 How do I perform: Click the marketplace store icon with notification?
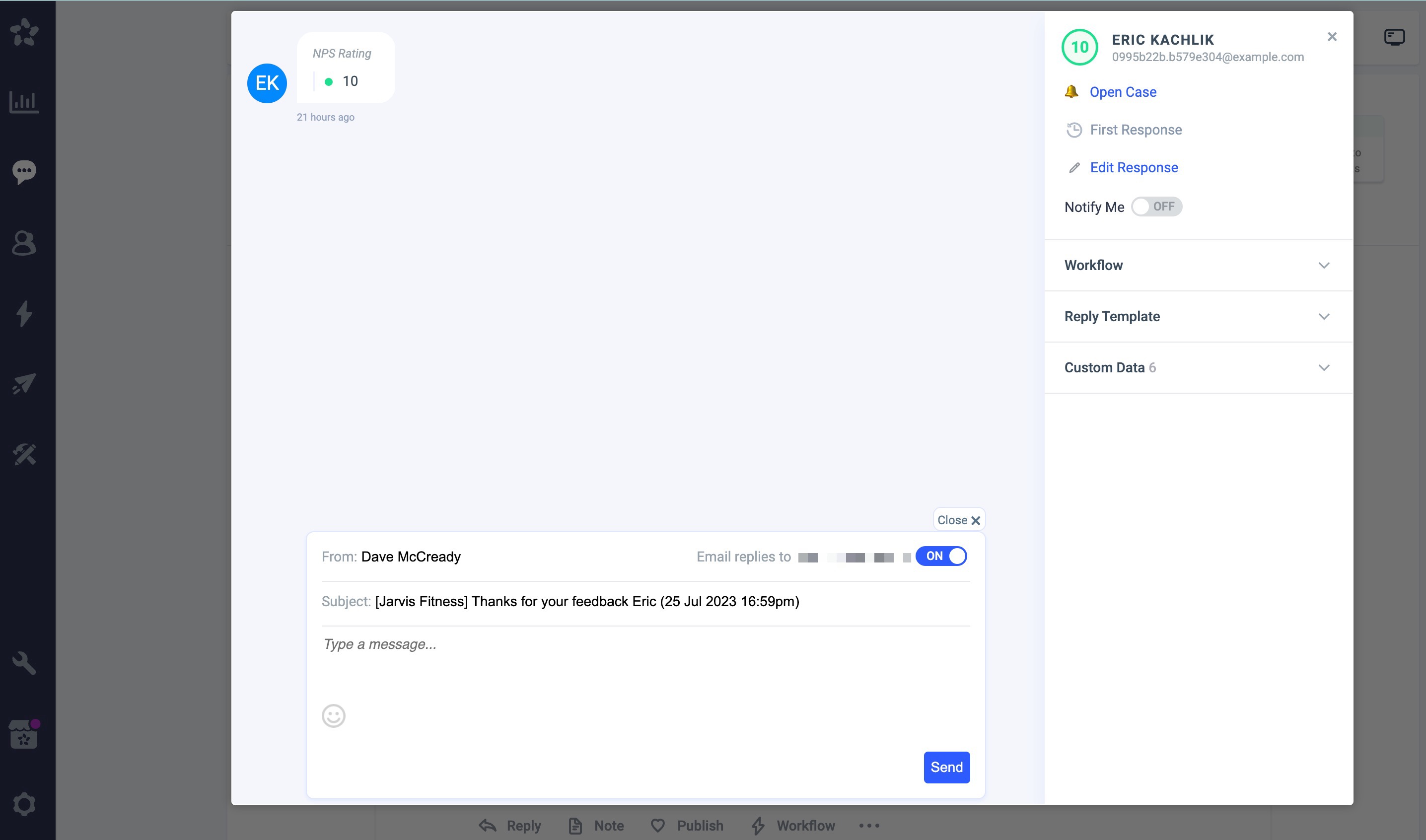tap(24, 734)
